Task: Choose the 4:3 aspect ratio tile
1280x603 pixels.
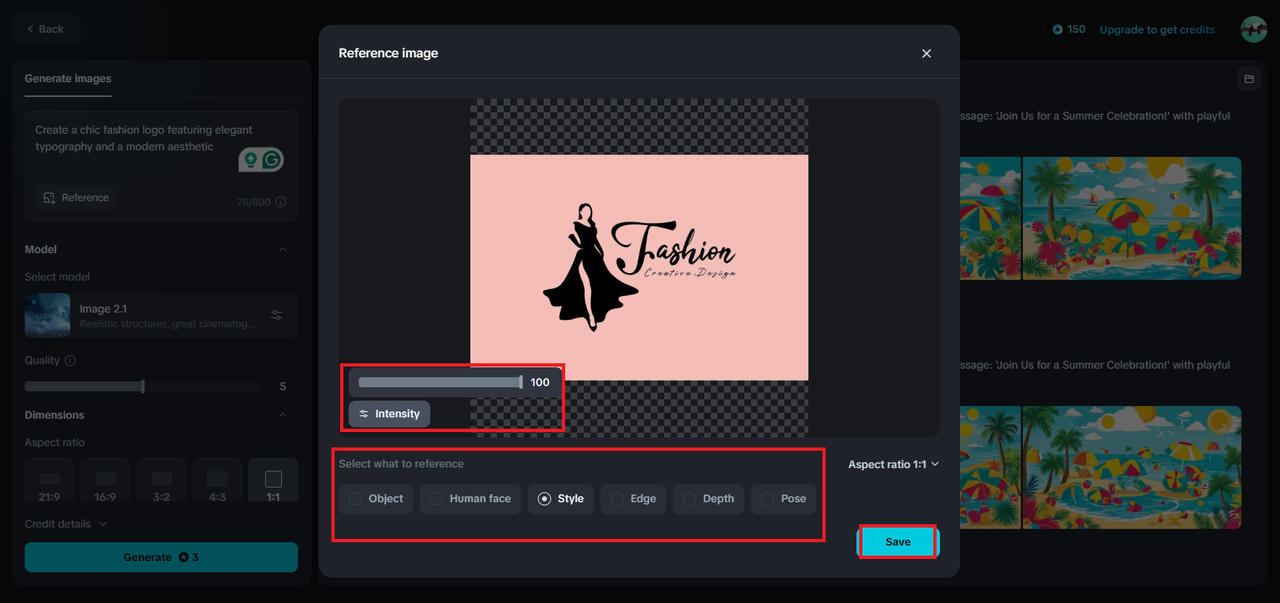Action: click(x=217, y=480)
